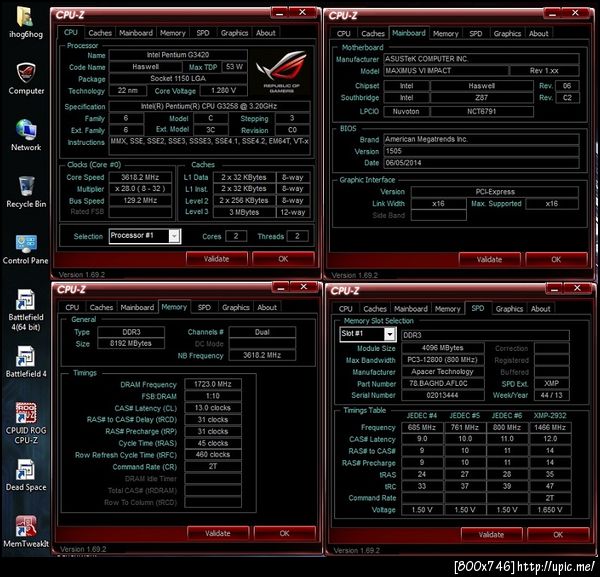Click the DRAM Frequency 1723.0 MHz value
Screen dimensions: 600x577
[x=213, y=384]
